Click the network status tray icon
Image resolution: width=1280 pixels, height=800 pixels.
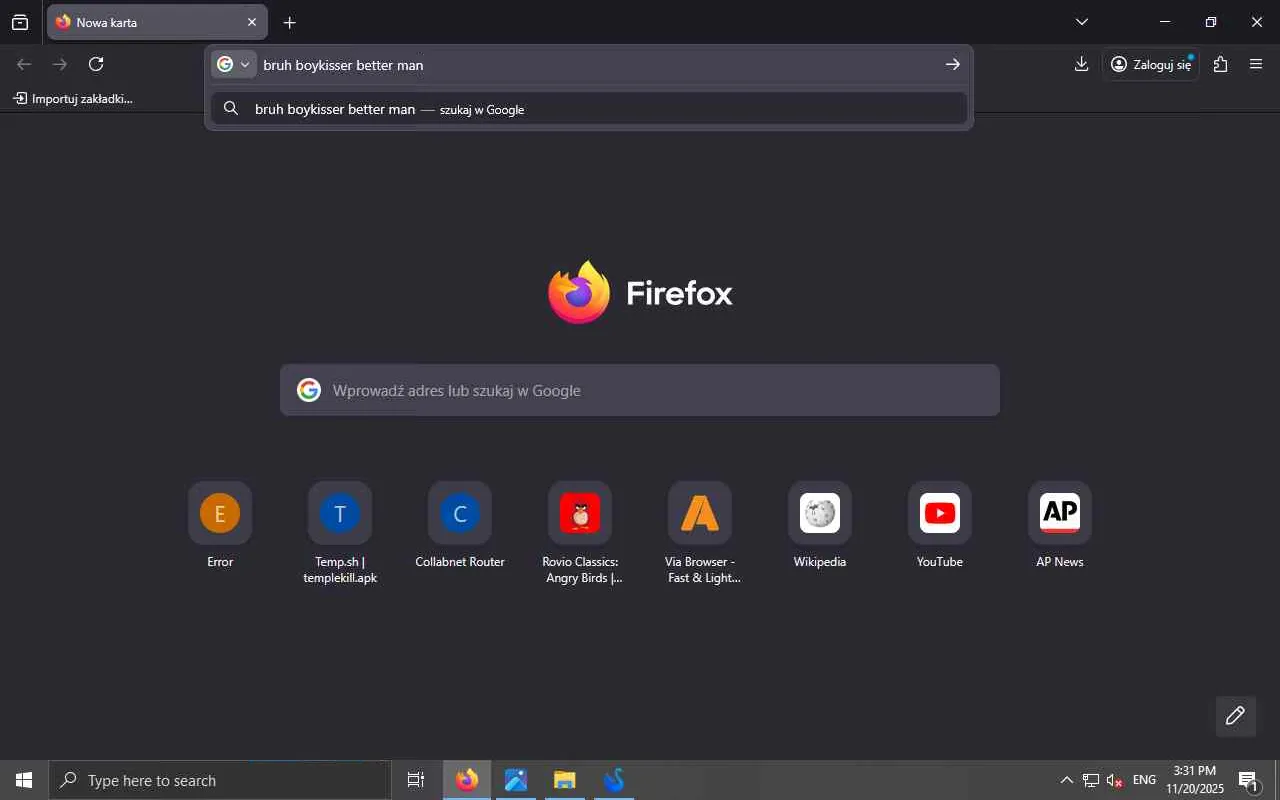coord(1091,780)
